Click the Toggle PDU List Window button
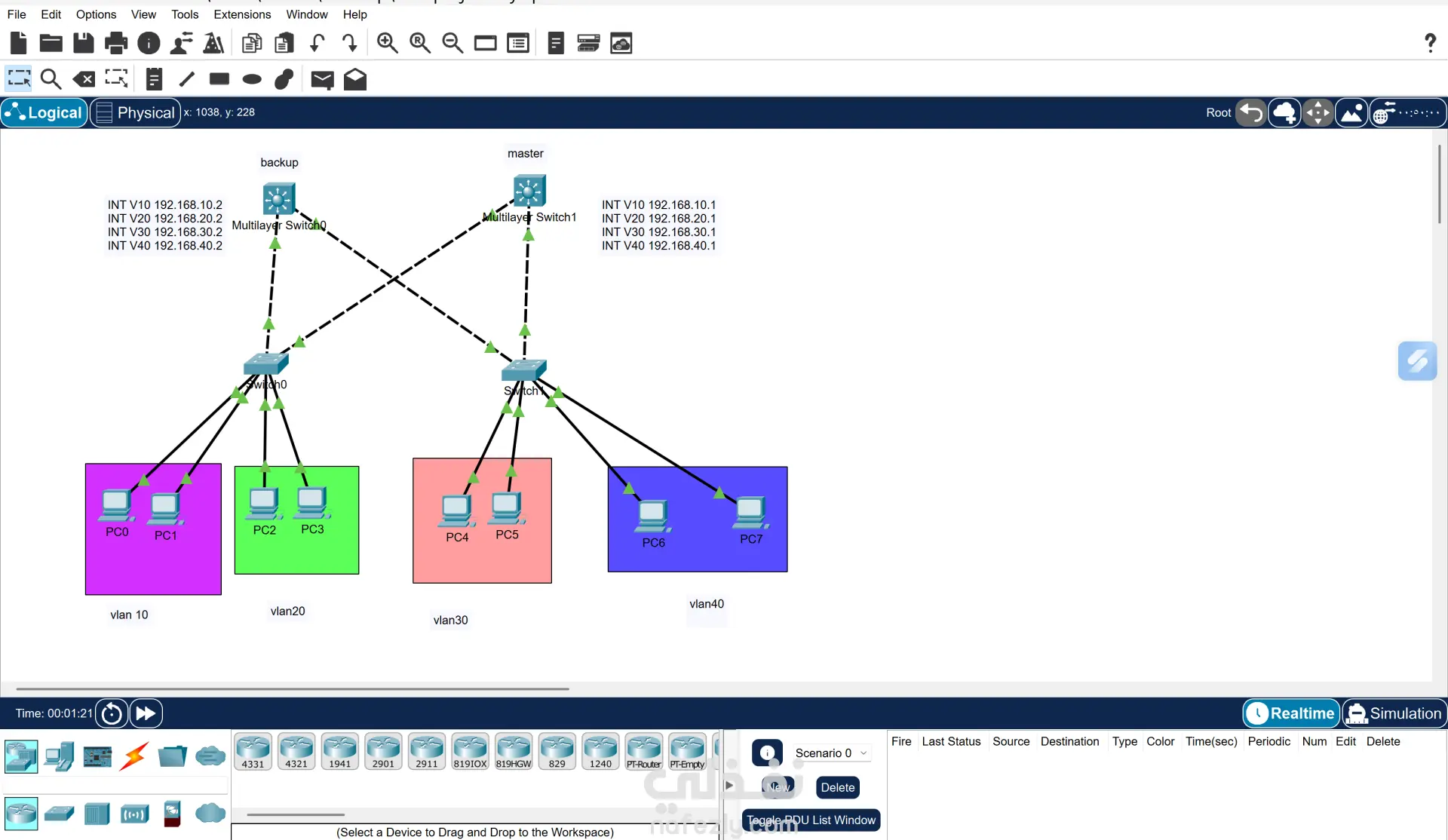The width and height of the screenshot is (1448, 840). [x=811, y=820]
